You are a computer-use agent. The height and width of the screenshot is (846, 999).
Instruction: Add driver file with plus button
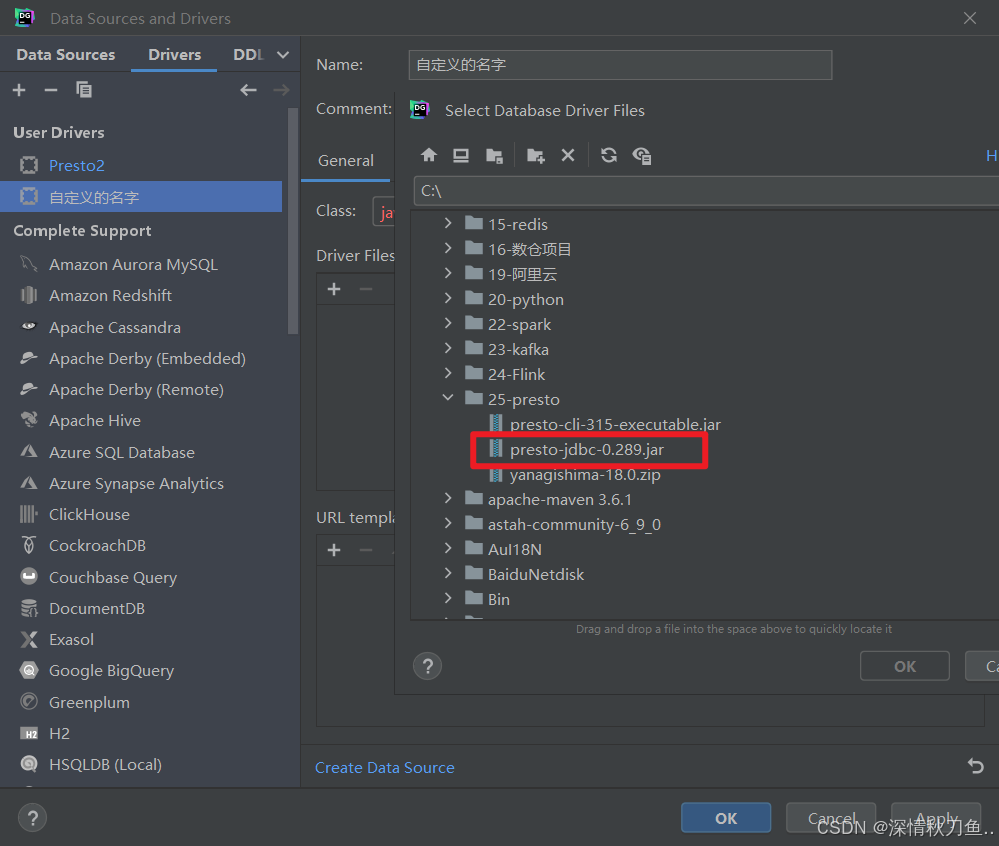pyautogui.click(x=334, y=289)
